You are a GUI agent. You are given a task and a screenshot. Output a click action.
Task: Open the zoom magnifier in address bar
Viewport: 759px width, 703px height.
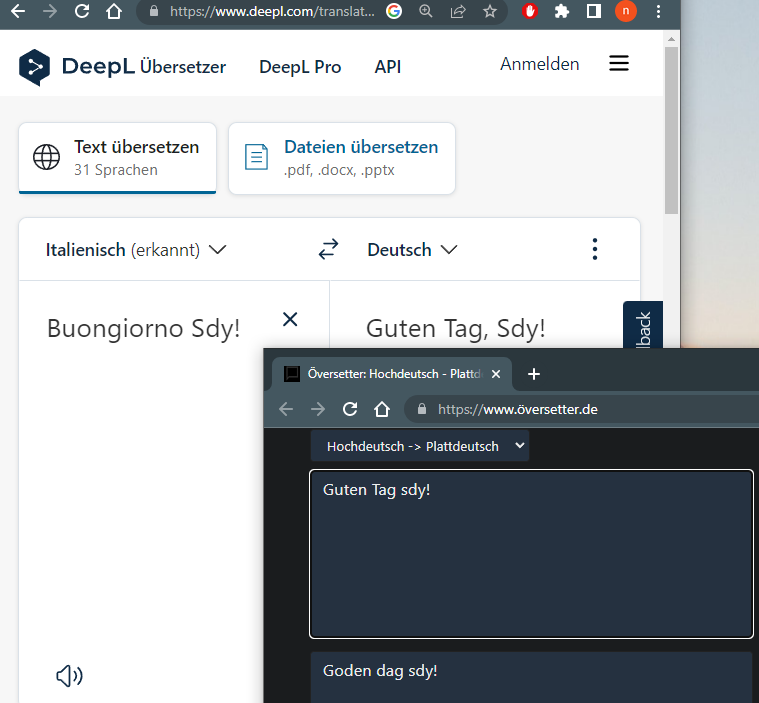[426, 11]
